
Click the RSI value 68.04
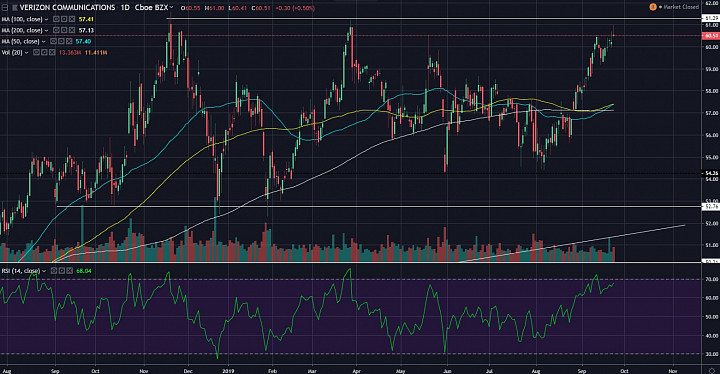[84, 271]
